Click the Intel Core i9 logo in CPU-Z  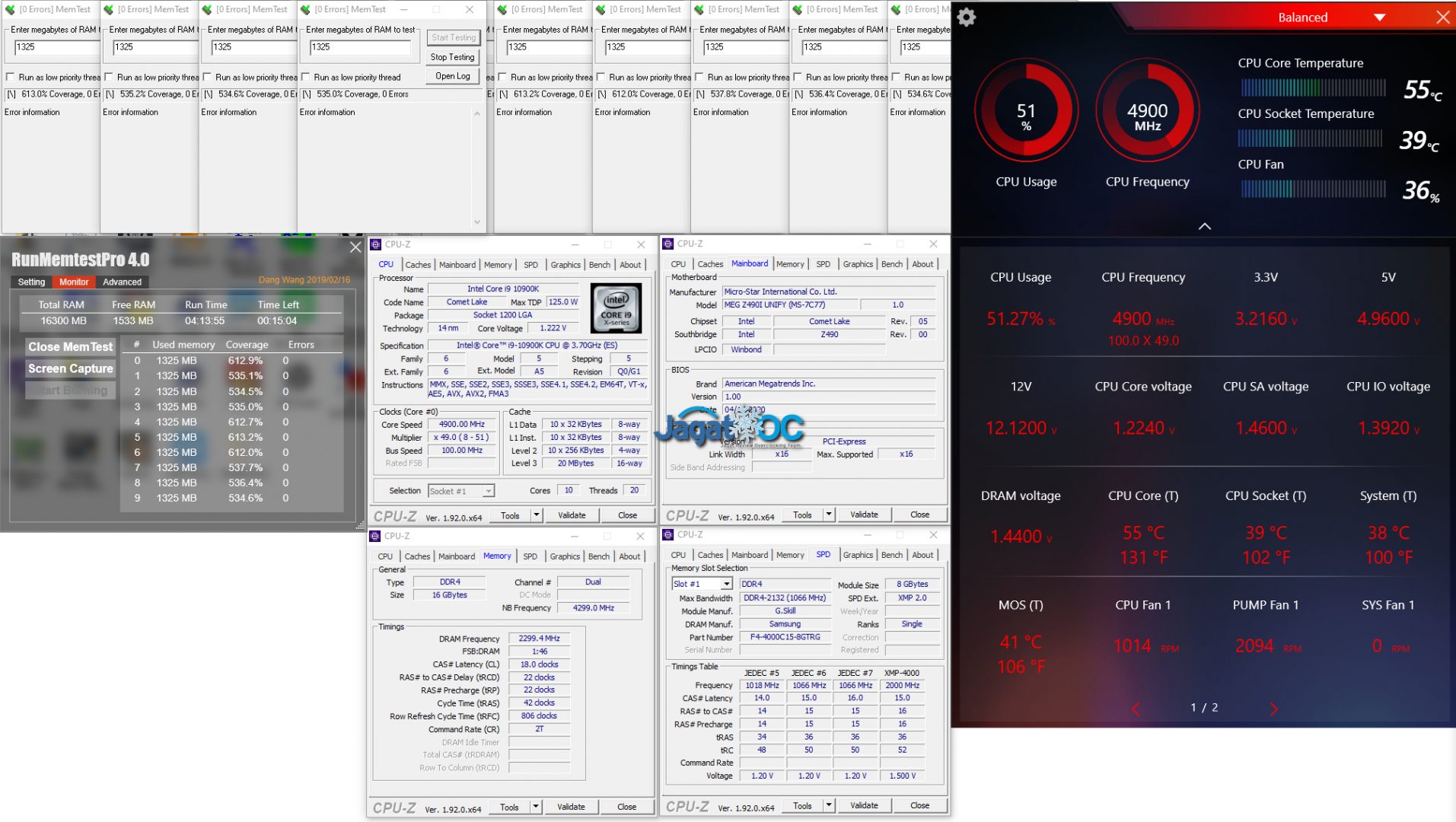pyautogui.click(x=616, y=308)
